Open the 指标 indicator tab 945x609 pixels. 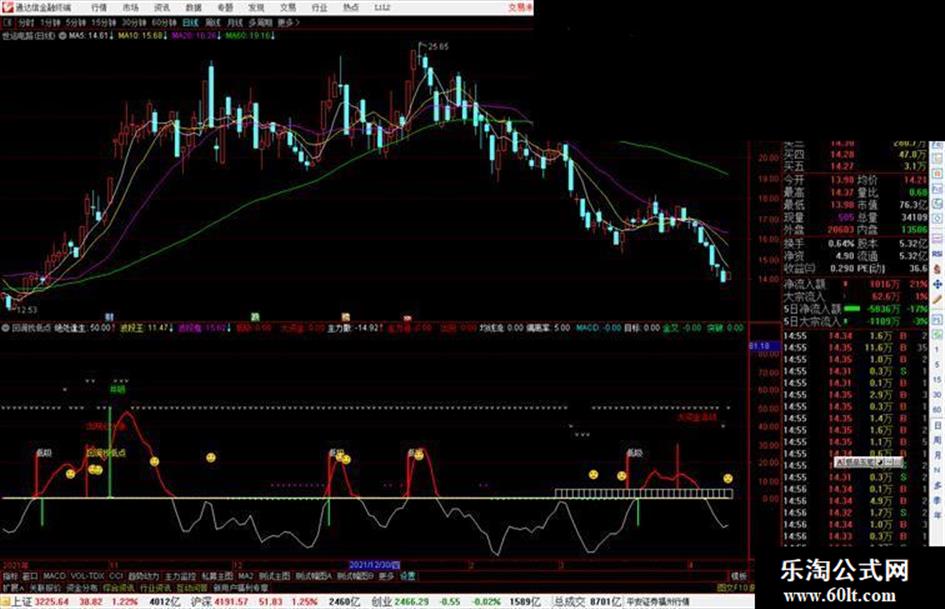tap(10, 576)
